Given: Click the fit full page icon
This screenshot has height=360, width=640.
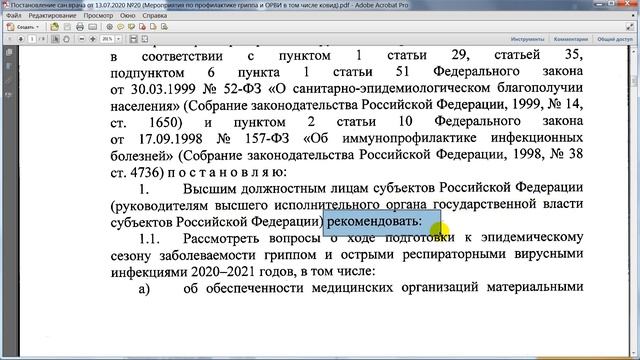Looking at the screenshot, I should click(x=144, y=39).
